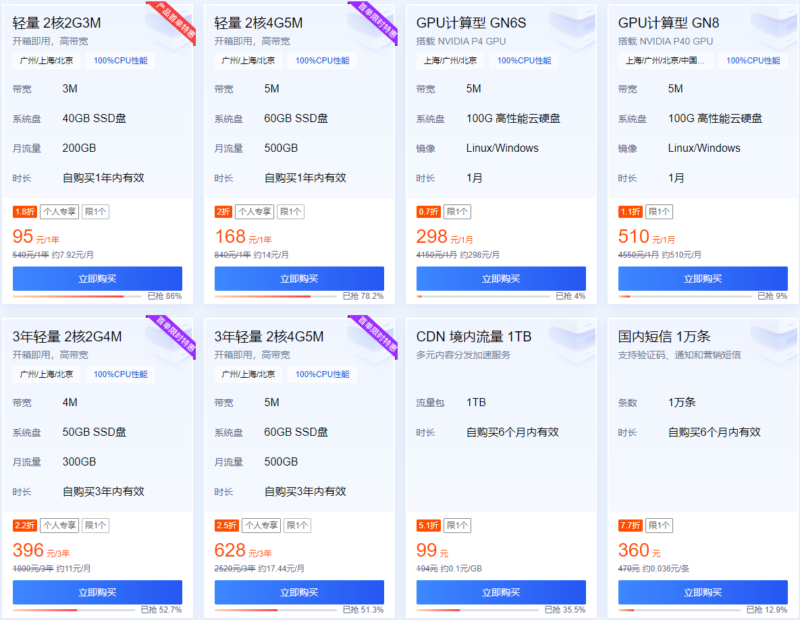This screenshot has height=620, width=800.
Task: Click 立即购买 for 轻量 2核2G3M
Action: [x=97, y=279]
